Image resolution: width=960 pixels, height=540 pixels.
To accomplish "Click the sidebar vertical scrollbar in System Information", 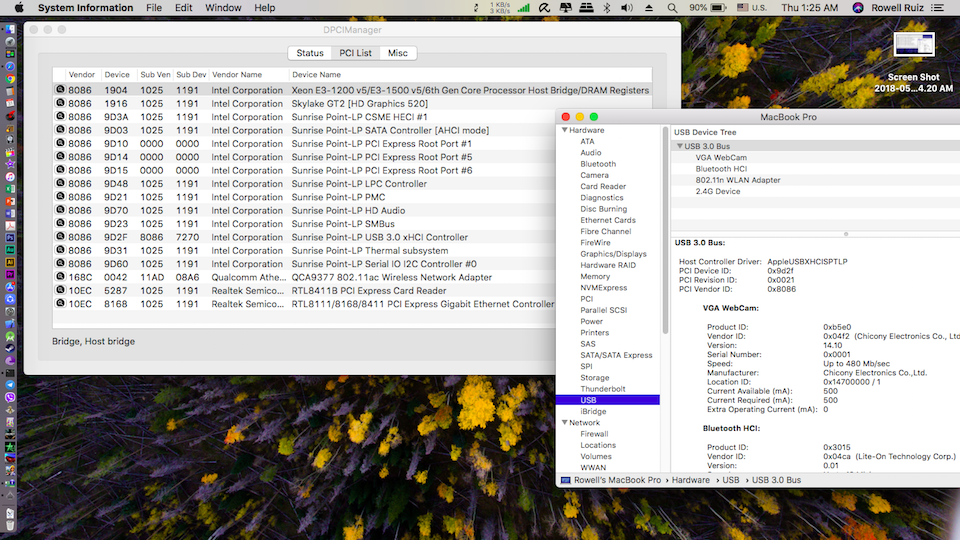I will coord(665,230).
